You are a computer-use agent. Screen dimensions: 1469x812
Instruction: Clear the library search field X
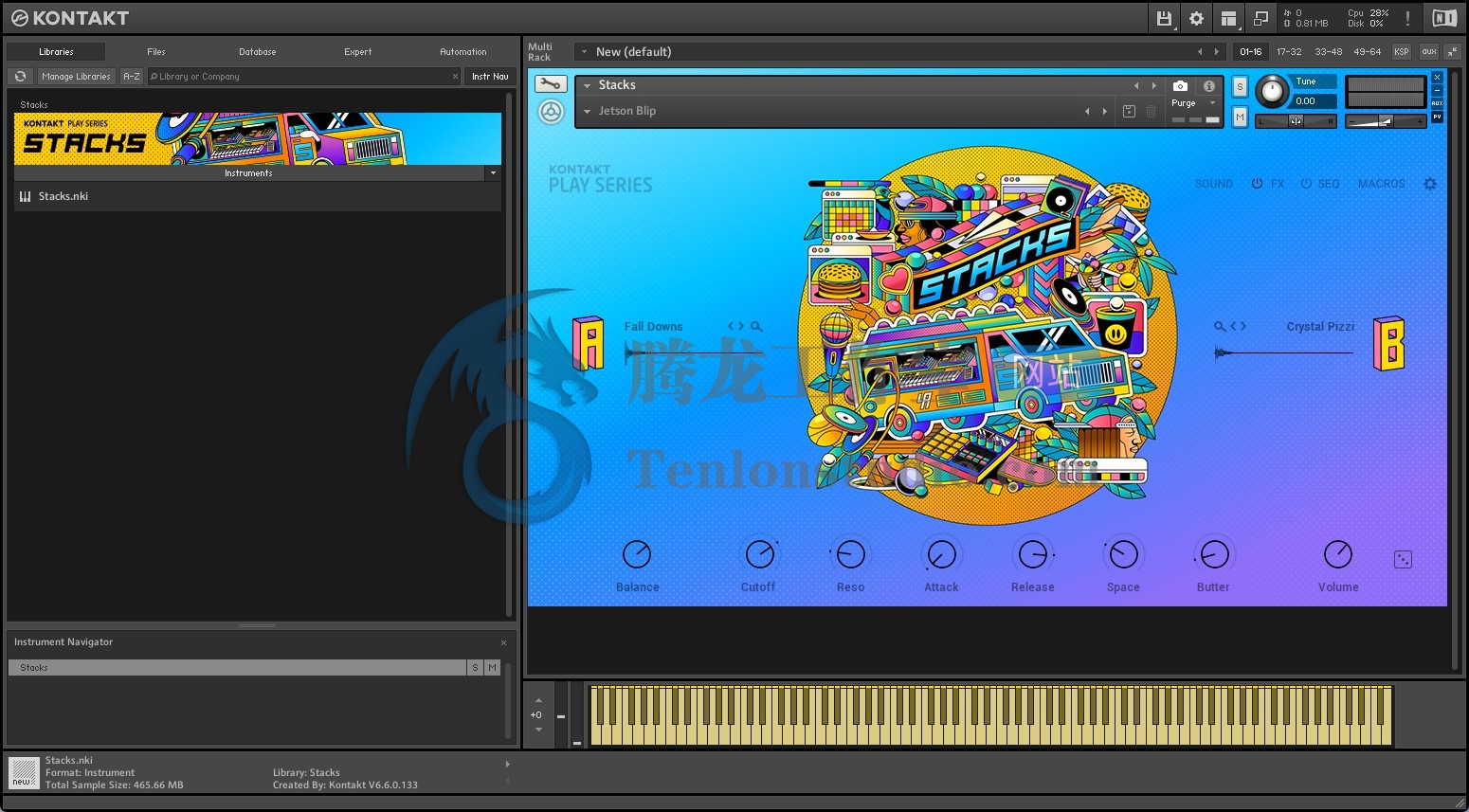tap(455, 76)
